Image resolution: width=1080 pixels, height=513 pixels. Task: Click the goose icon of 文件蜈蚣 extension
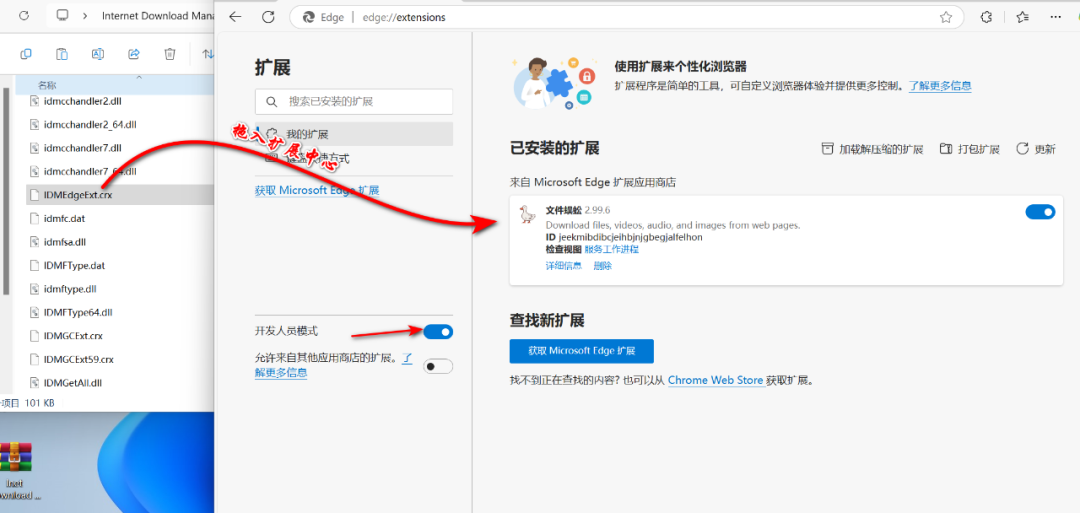pos(528,214)
